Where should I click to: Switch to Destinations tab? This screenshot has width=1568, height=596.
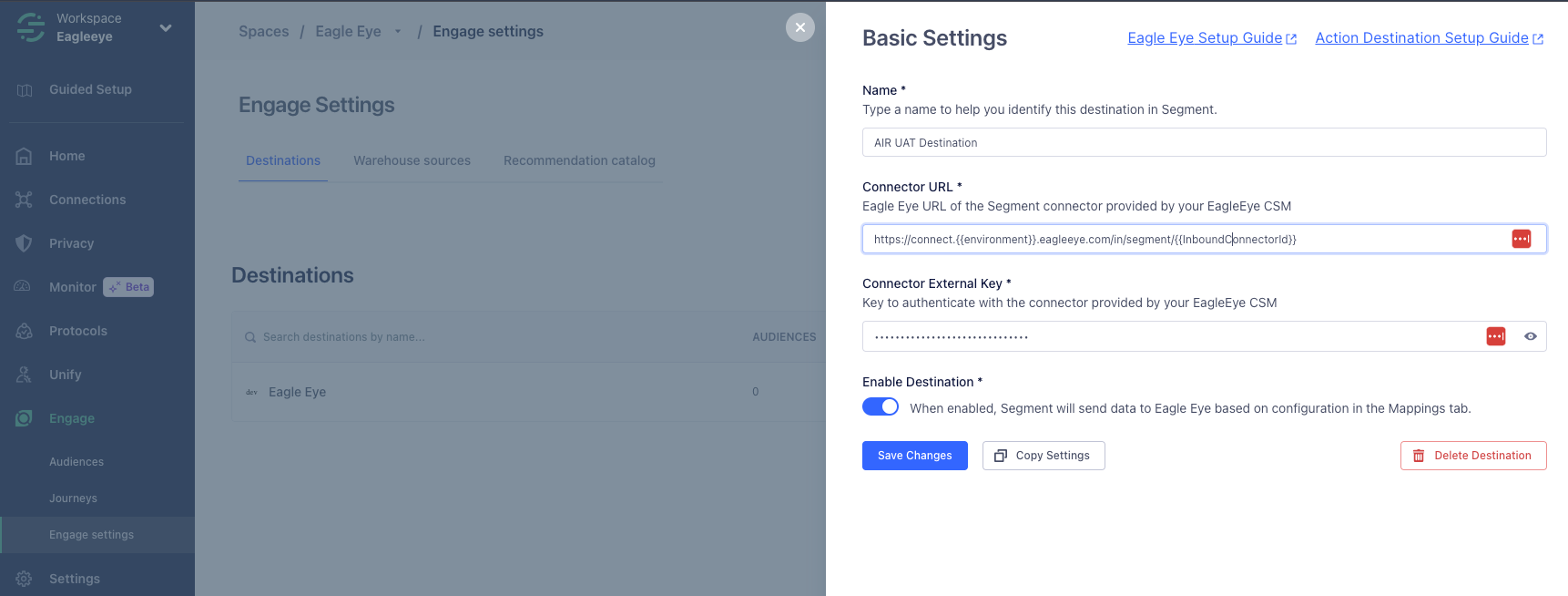click(x=283, y=160)
